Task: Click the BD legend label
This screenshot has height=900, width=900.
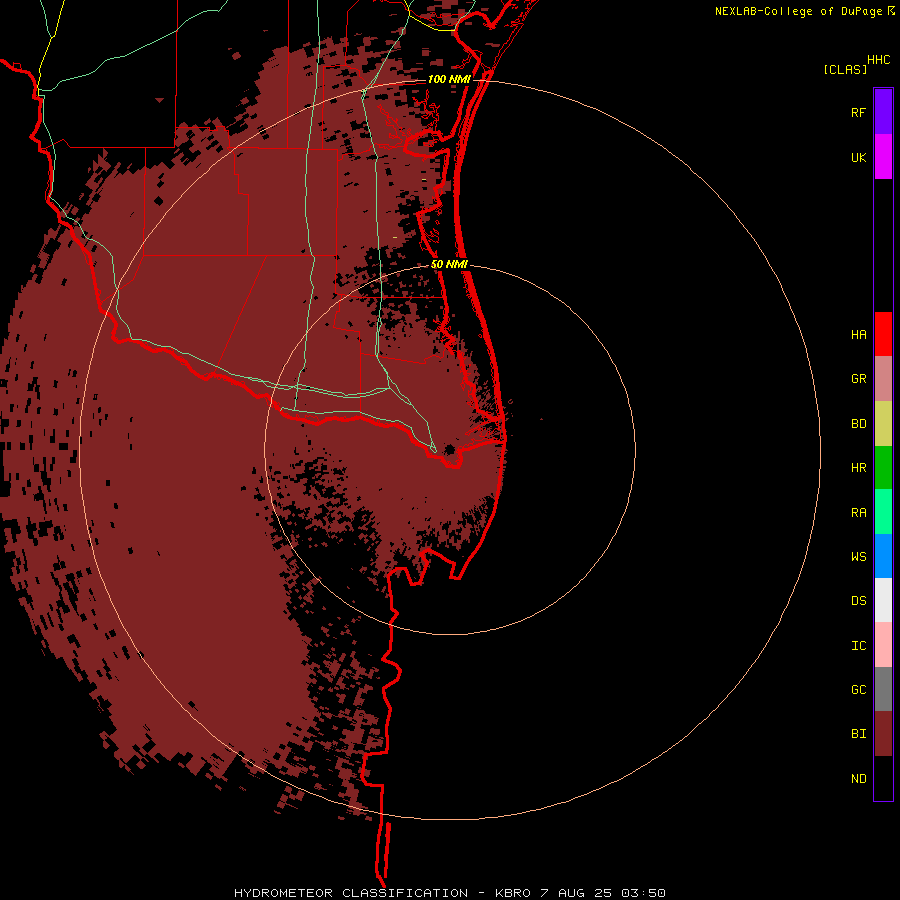Action: 858,424
